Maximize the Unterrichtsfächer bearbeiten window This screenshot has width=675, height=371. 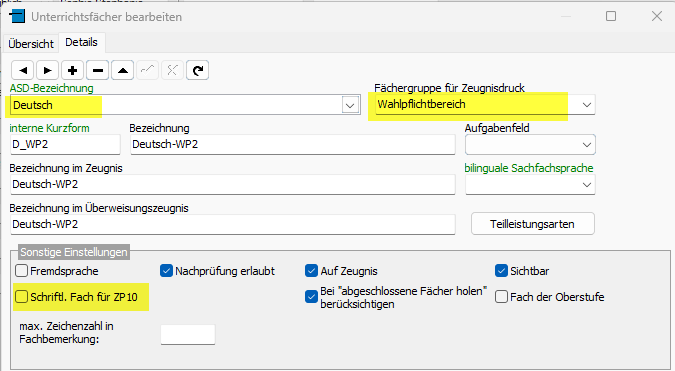pyautogui.click(x=611, y=16)
